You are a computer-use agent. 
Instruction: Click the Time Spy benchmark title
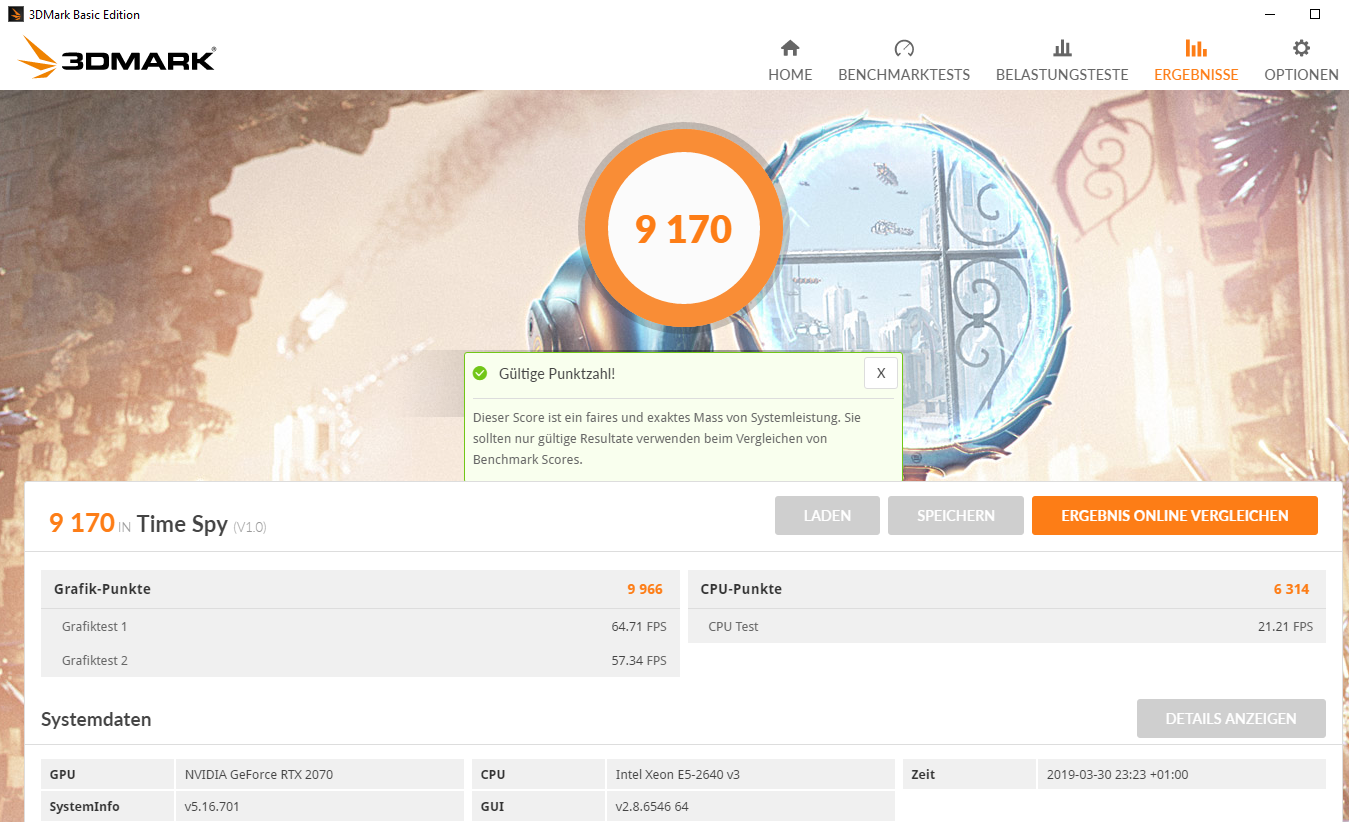[x=182, y=523]
